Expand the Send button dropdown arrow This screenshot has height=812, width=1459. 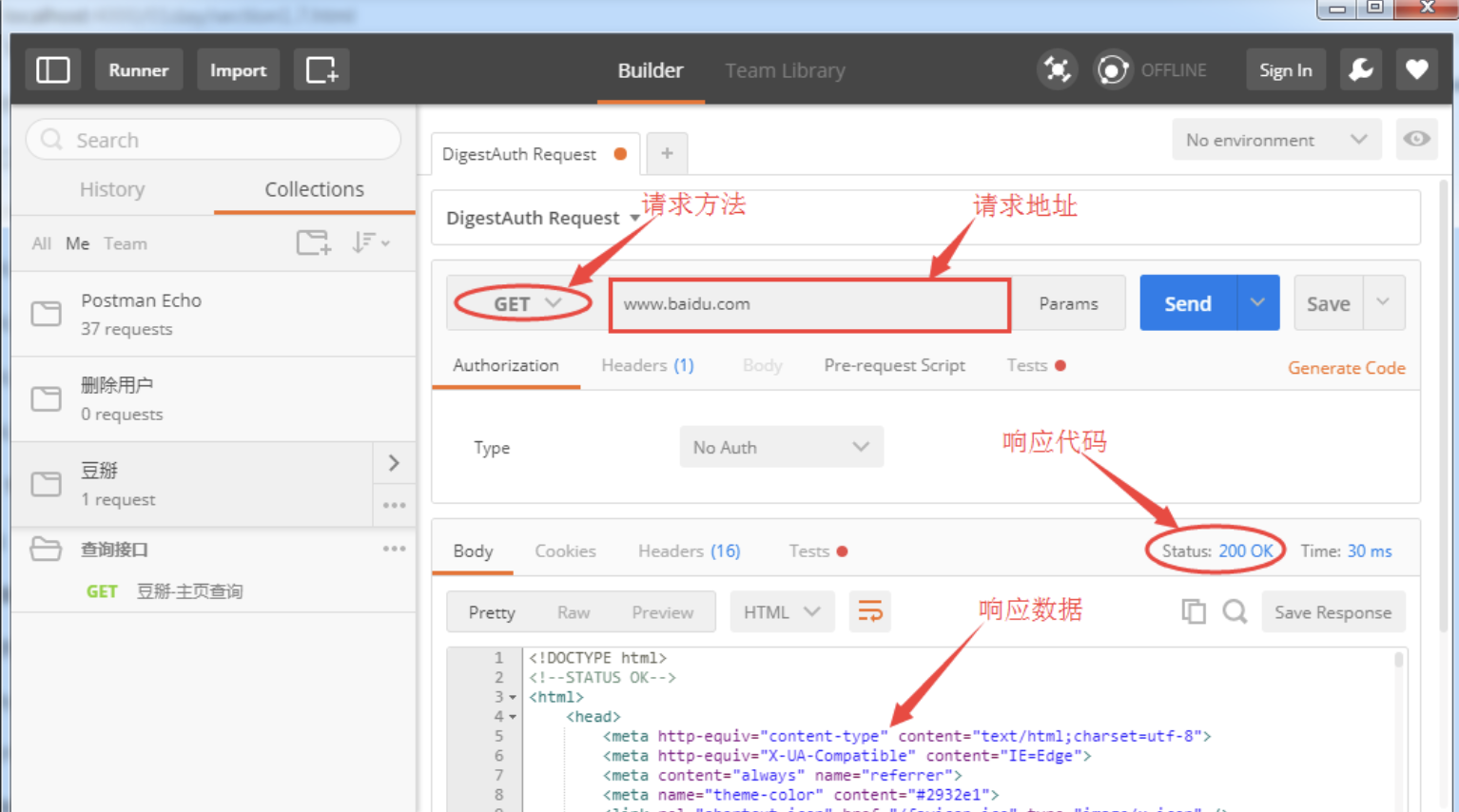pyautogui.click(x=1257, y=302)
